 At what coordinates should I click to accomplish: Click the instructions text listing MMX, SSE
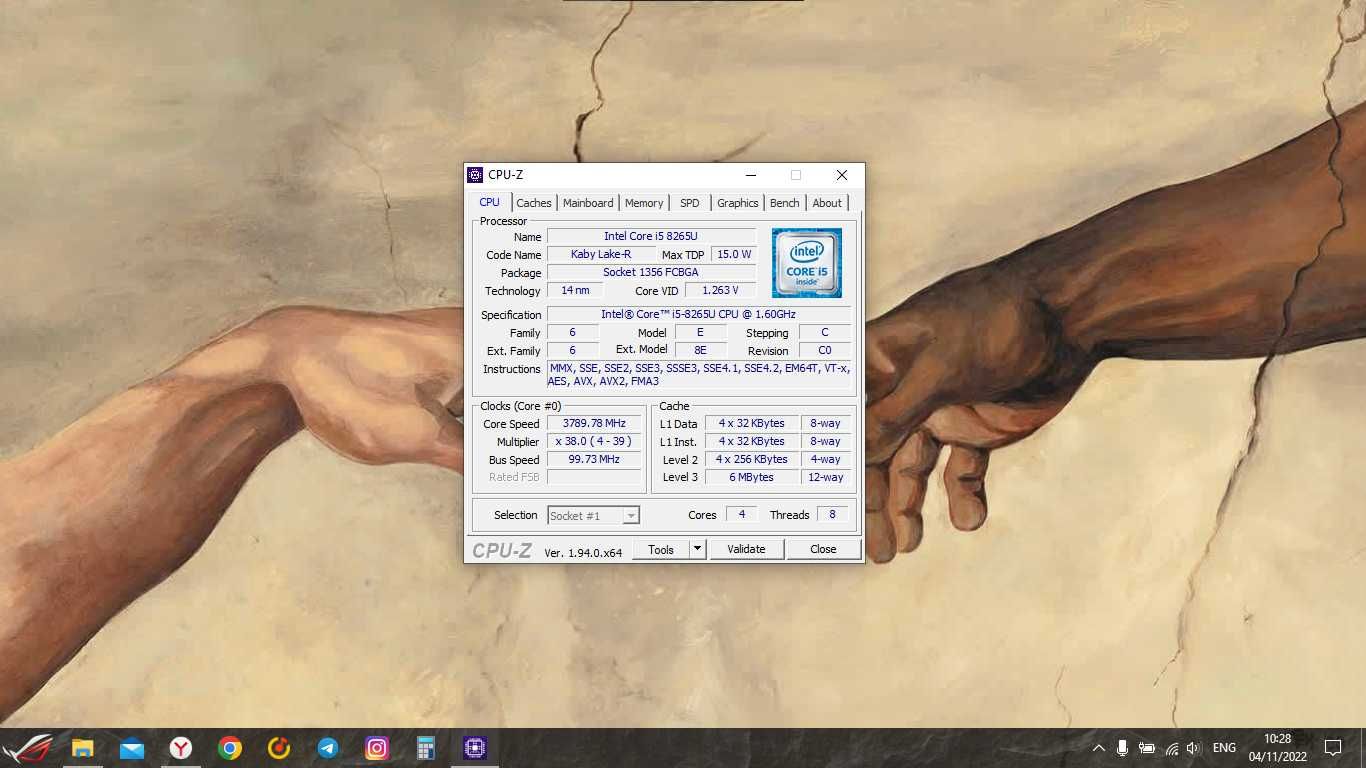[699, 375]
